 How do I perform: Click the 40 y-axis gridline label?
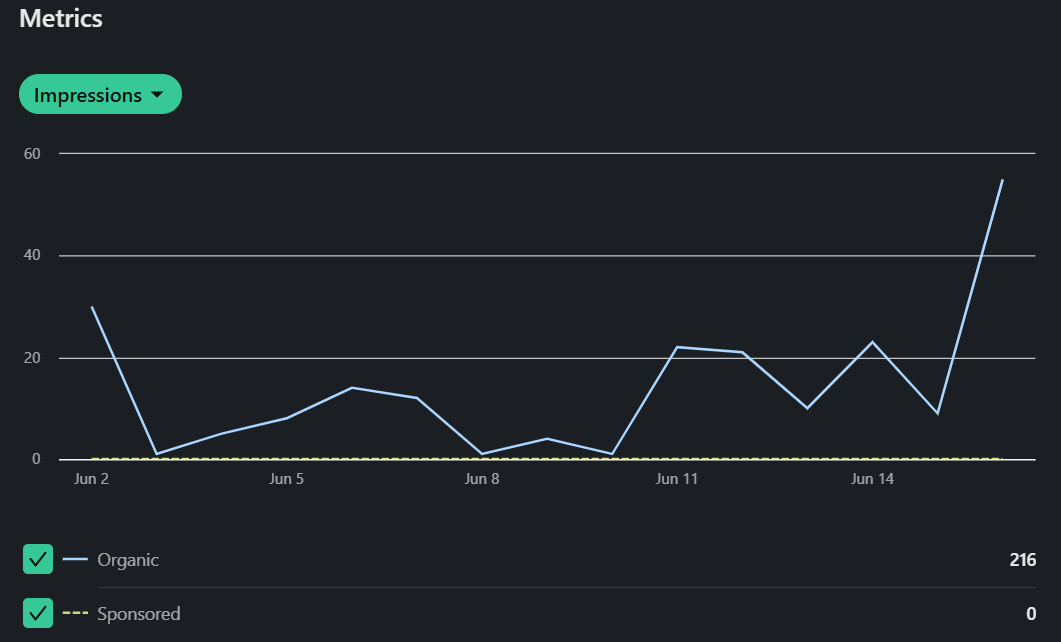click(33, 255)
